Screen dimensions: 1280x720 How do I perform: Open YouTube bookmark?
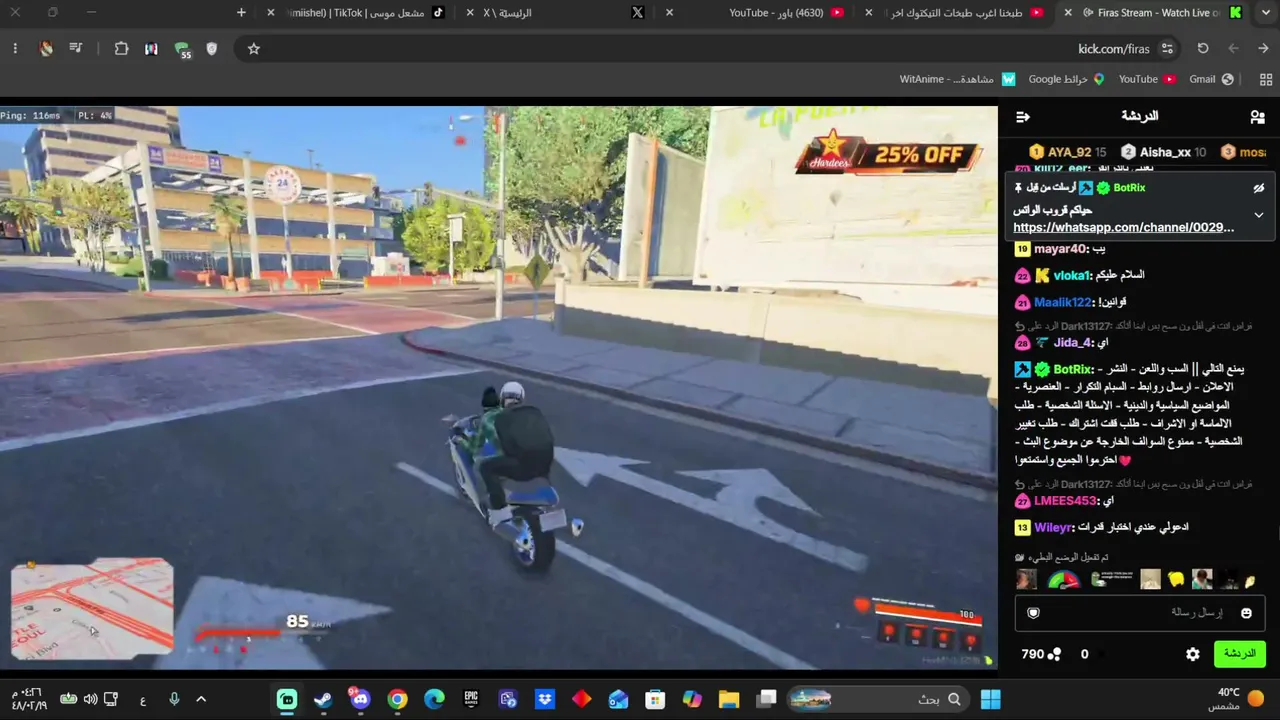click(1147, 79)
